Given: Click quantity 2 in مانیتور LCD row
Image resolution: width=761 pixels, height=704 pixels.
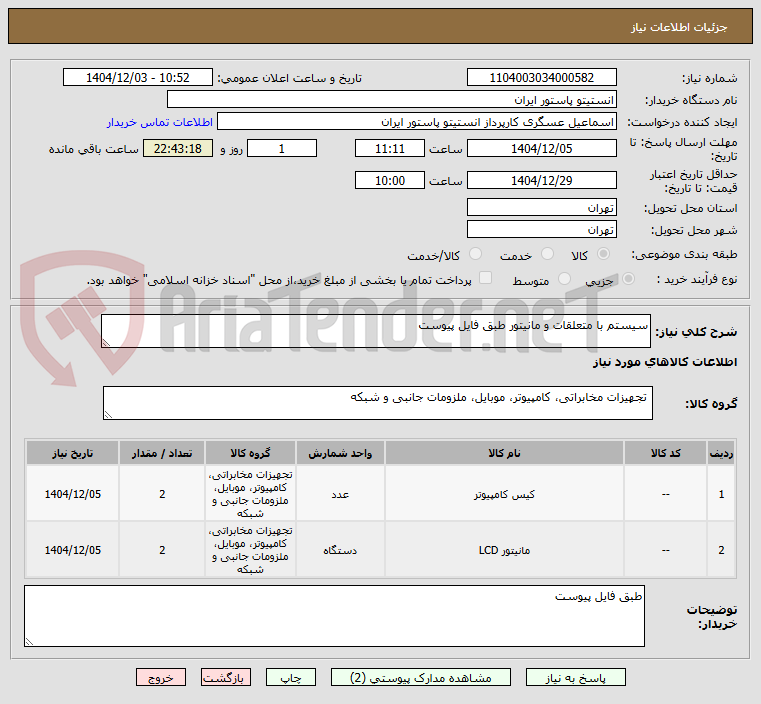Looking at the screenshot, I should click(162, 550).
